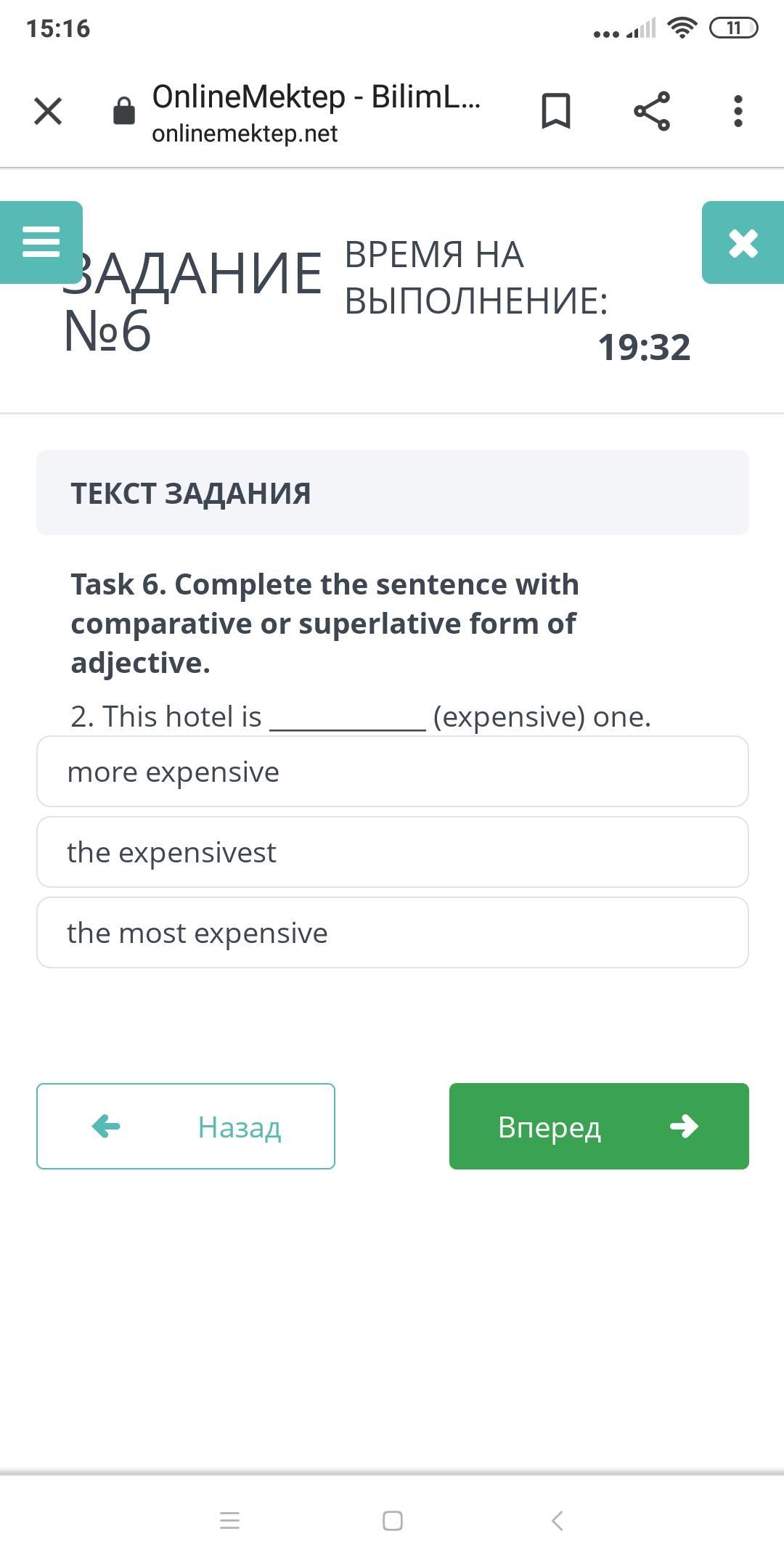Viewport: 784px width, 1568px height.
Task: Tap the 19:32 countdown timer
Action: [644, 348]
